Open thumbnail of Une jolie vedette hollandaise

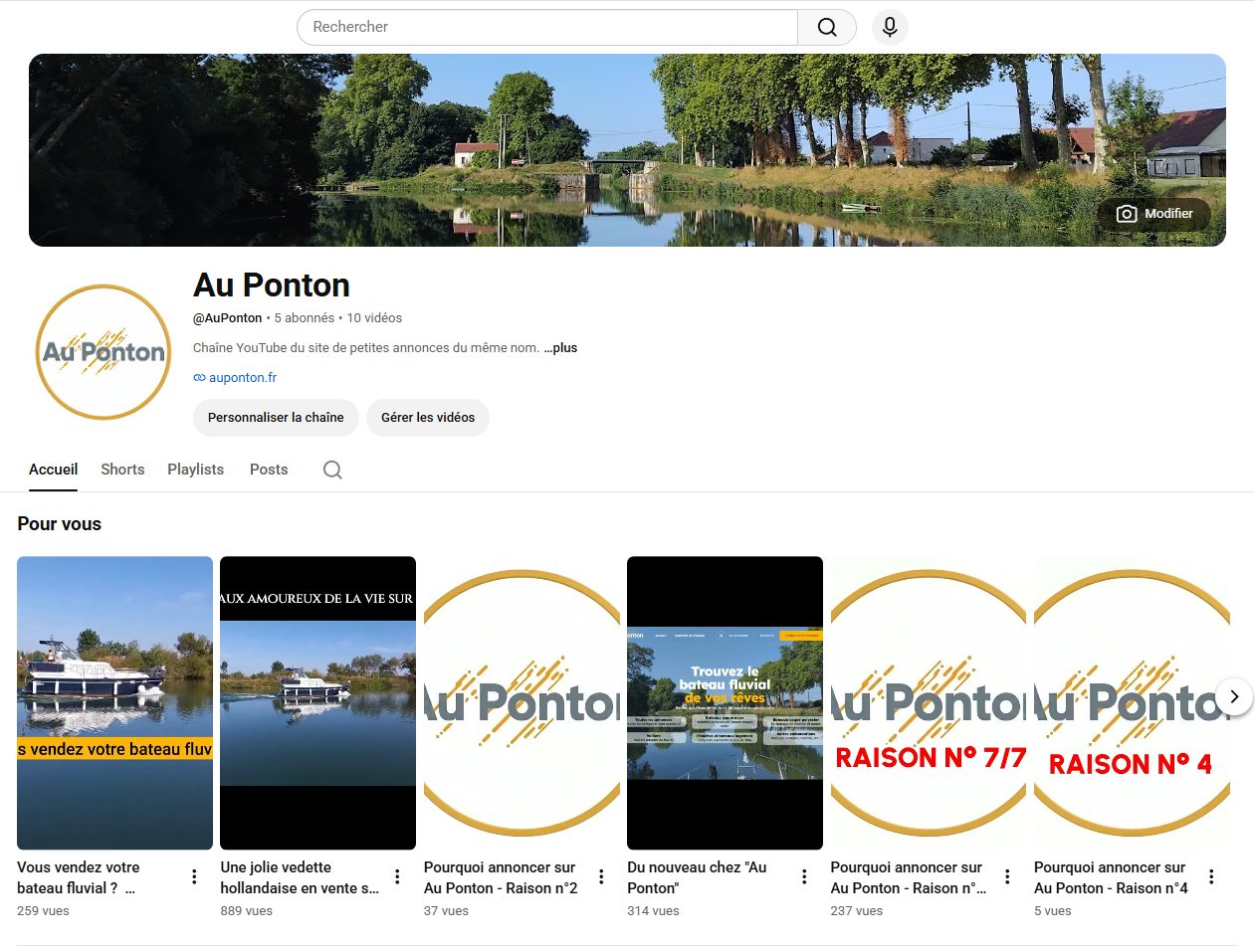point(317,702)
